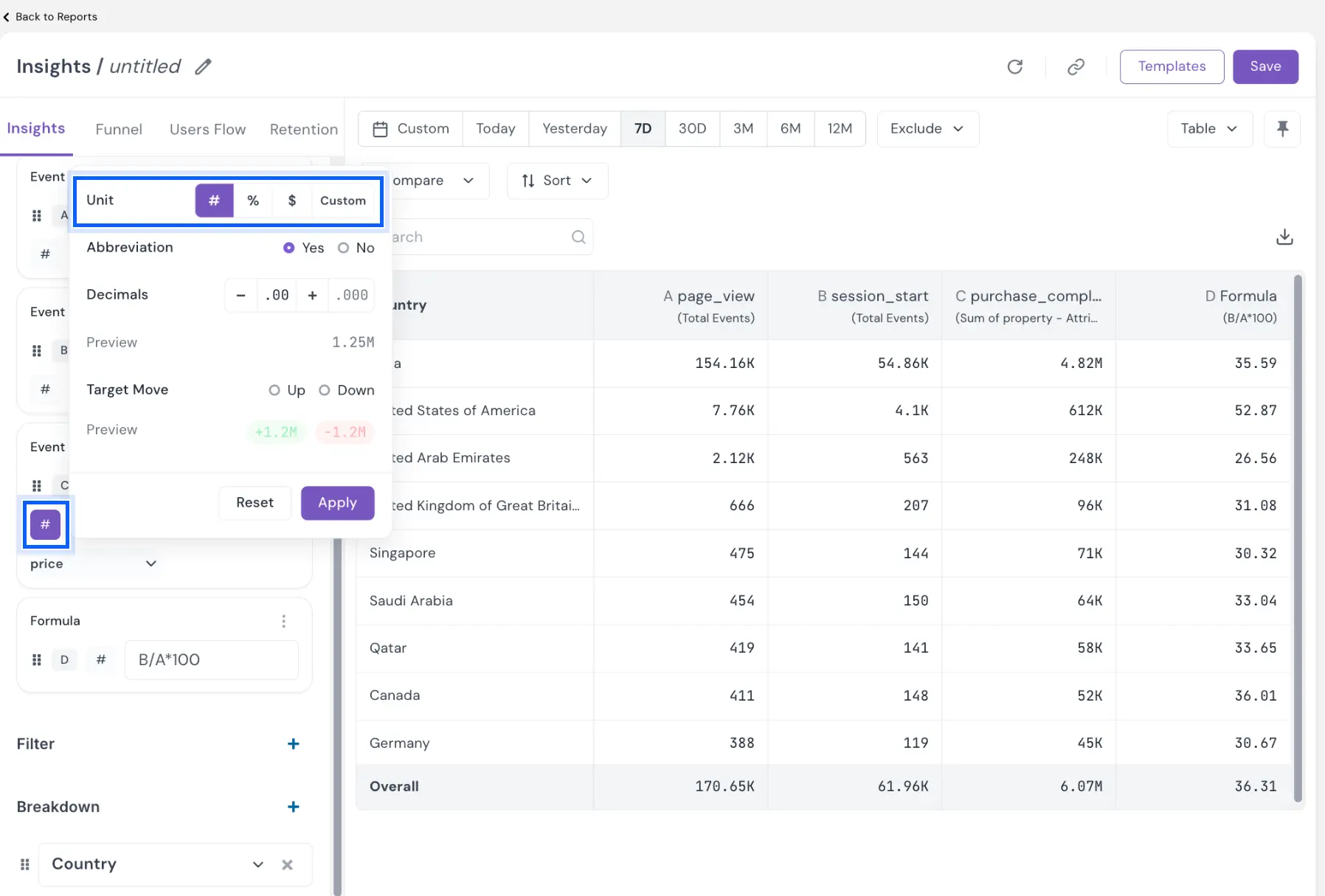Click the pencil icon to rename untitled
This screenshot has width=1325, height=896.
click(x=203, y=66)
